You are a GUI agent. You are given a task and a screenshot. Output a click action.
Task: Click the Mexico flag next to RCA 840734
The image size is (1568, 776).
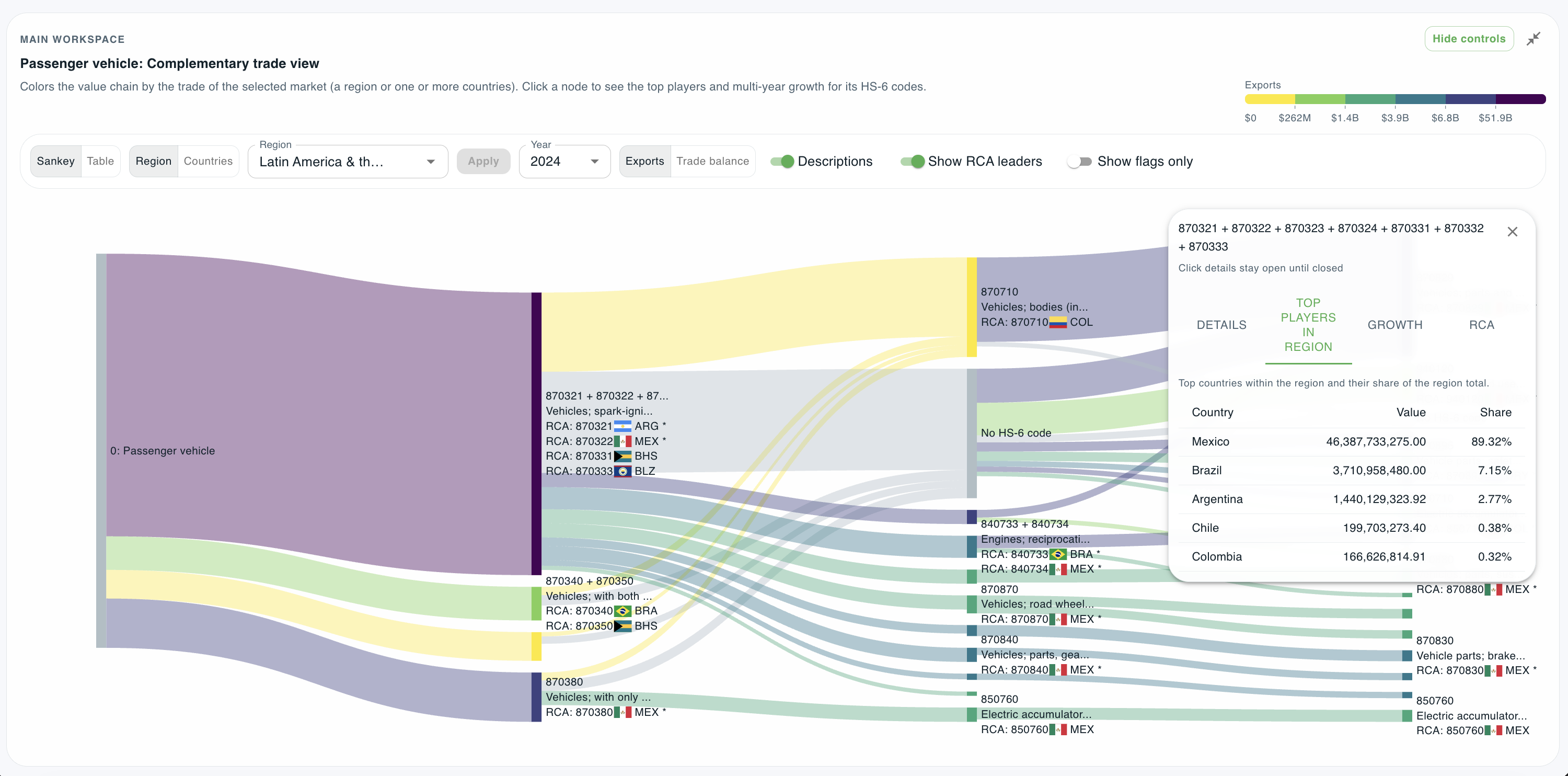(x=1058, y=569)
